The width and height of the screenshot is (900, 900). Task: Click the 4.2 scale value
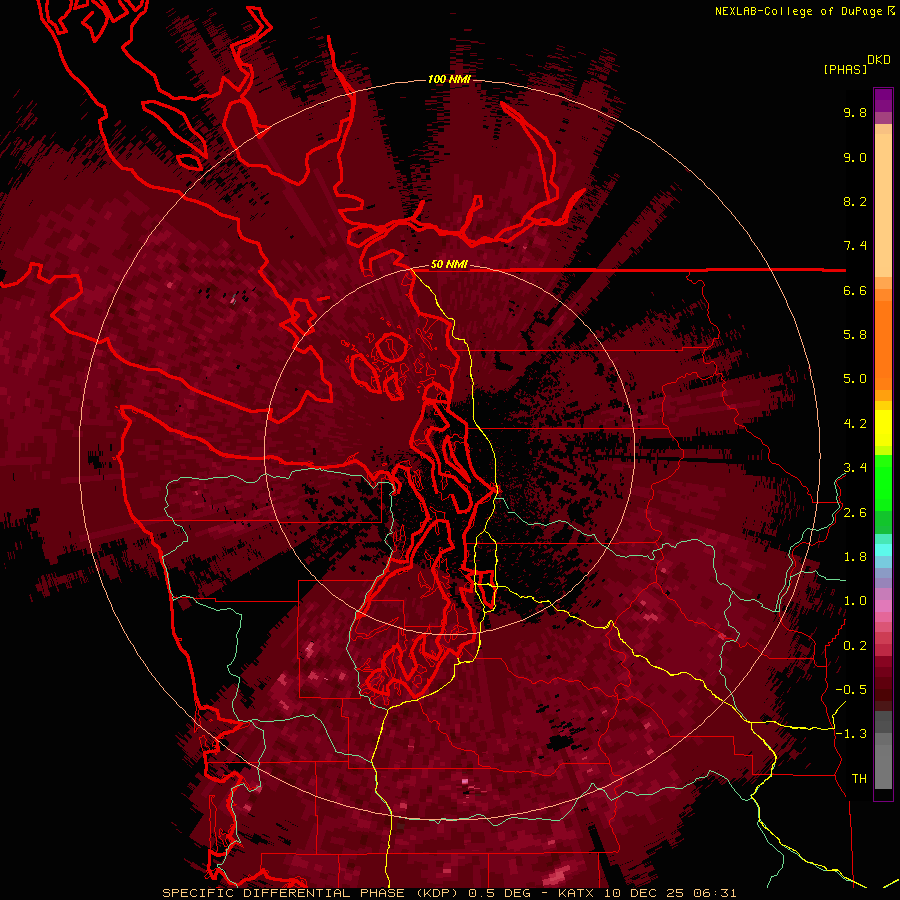[855, 424]
